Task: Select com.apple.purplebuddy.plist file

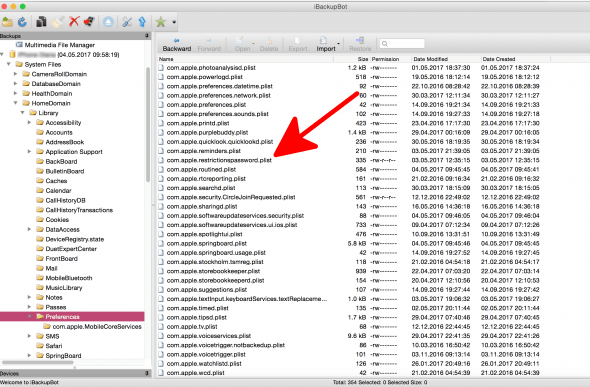Action: [x=207, y=132]
